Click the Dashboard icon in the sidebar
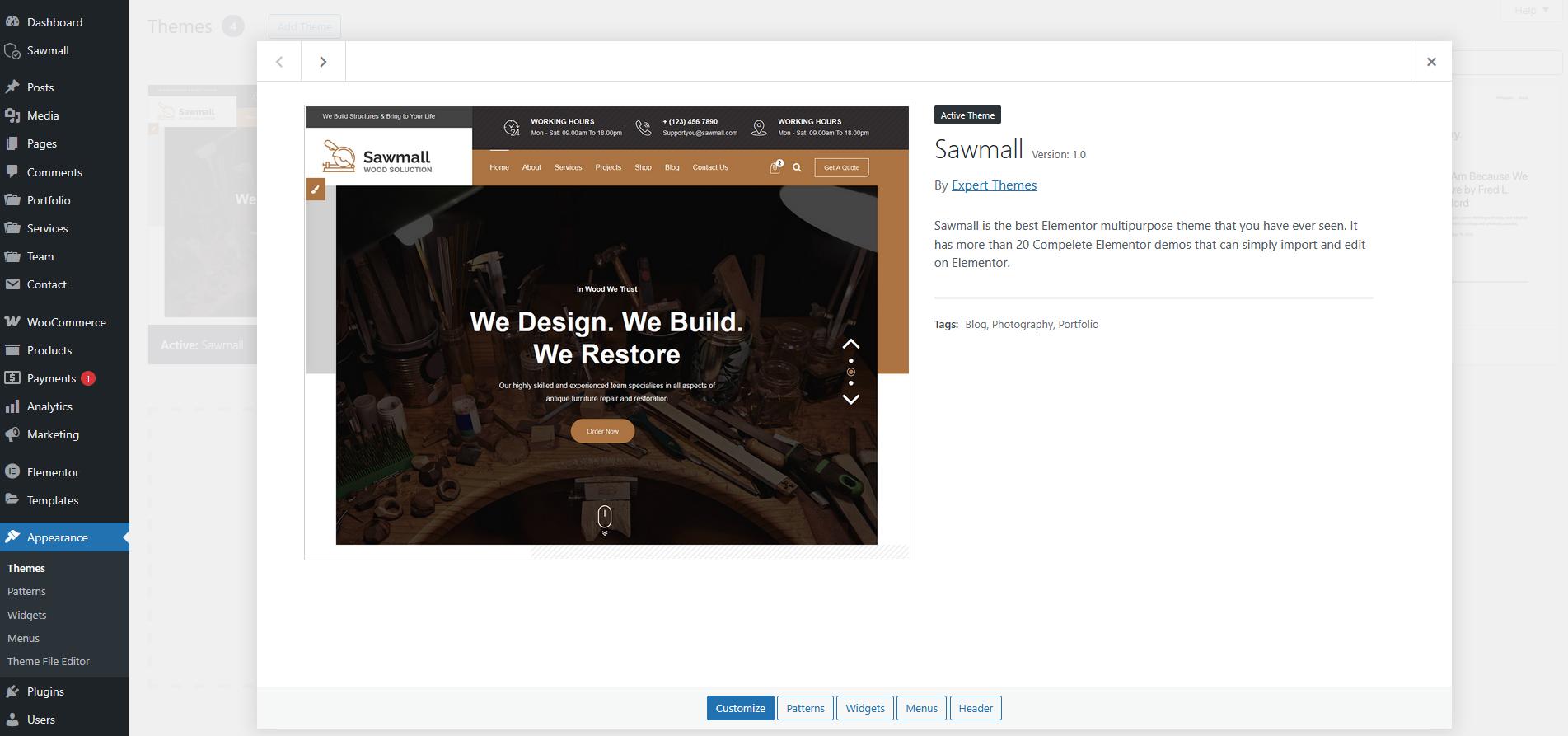This screenshot has height=736, width=1568. click(12, 22)
